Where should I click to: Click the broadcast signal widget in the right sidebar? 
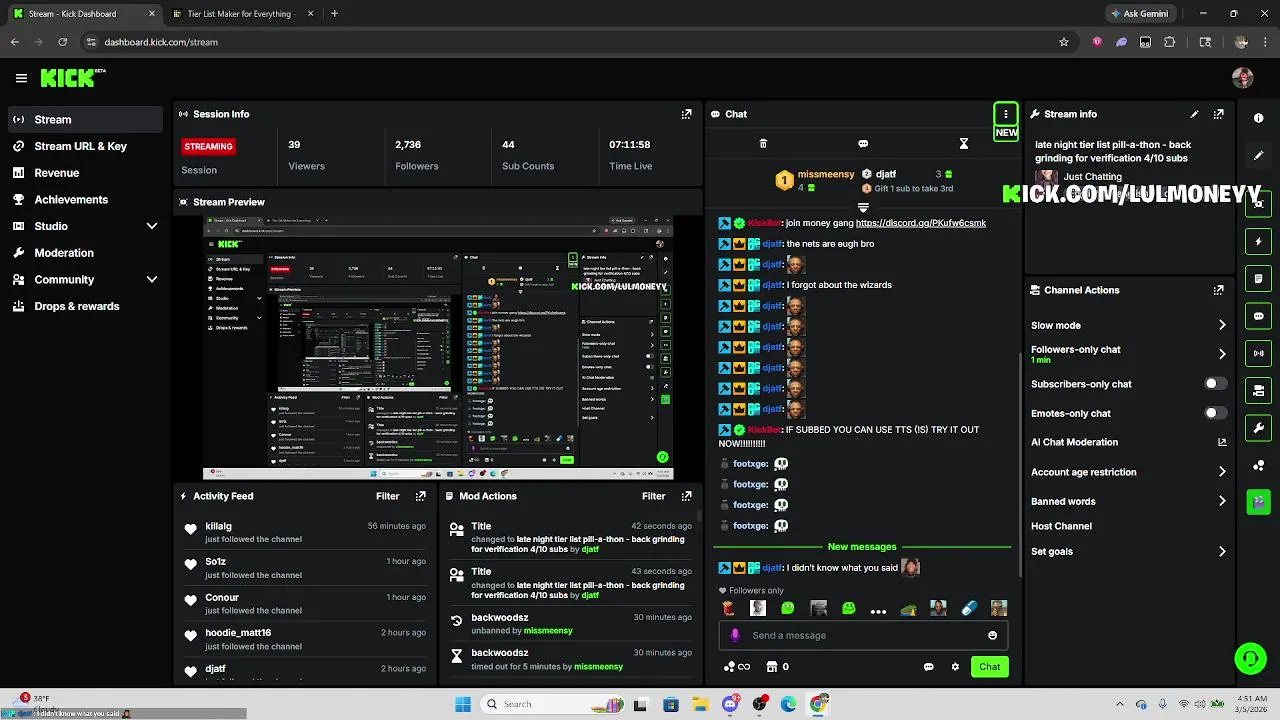point(1258,353)
